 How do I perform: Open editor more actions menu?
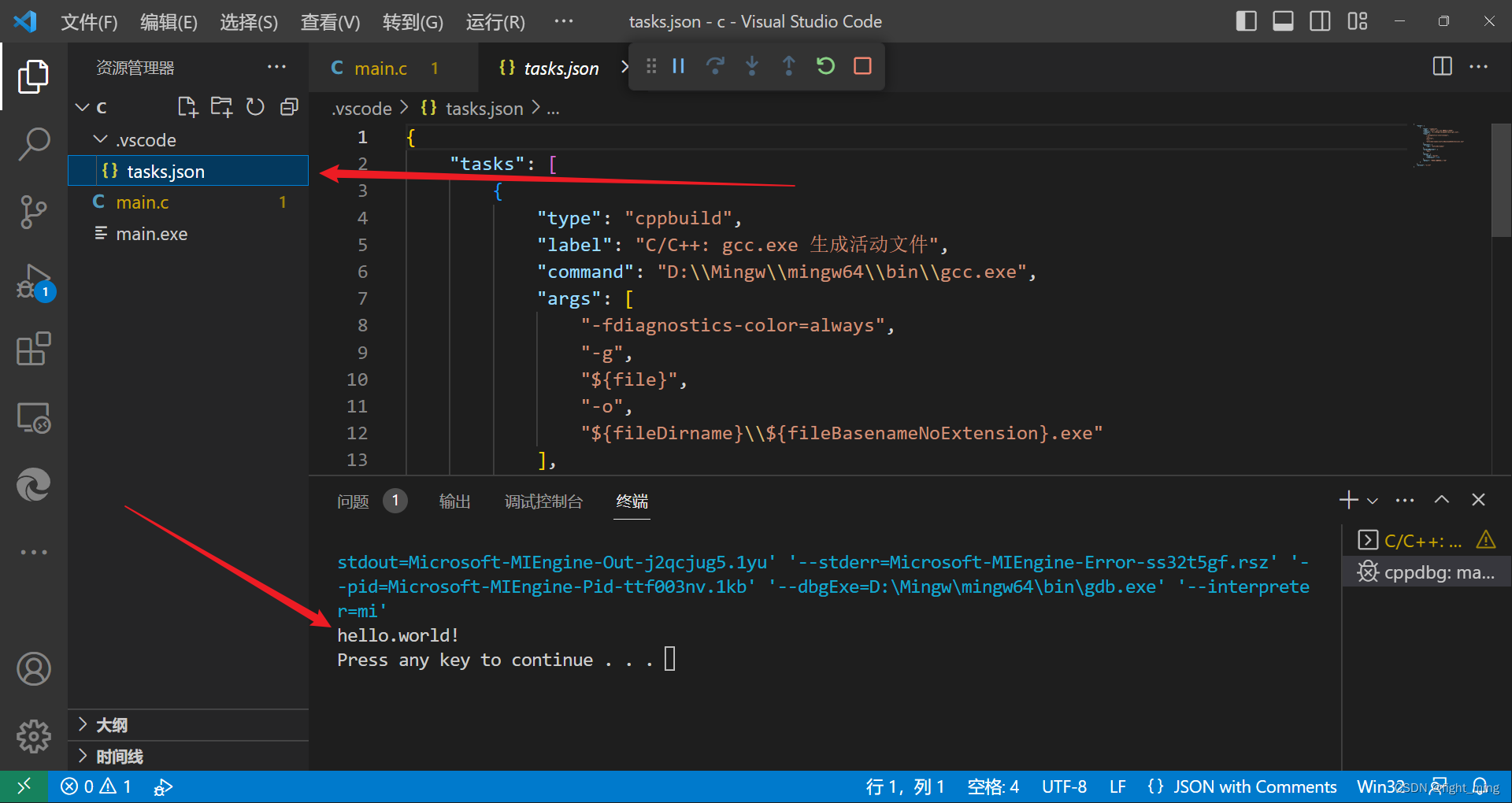[x=1478, y=66]
